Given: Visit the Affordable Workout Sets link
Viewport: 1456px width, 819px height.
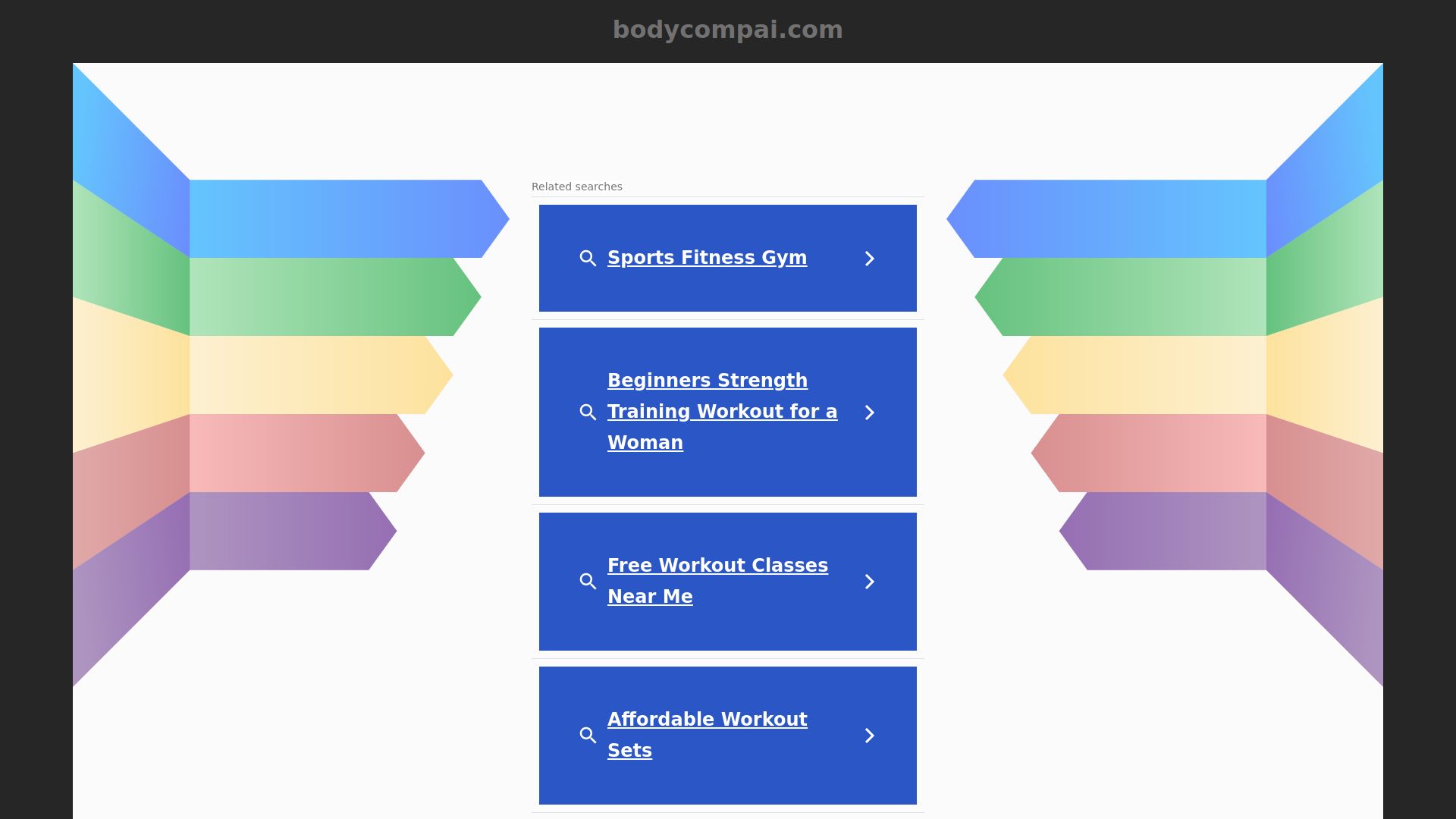Looking at the screenshot, I should (707, 735).
